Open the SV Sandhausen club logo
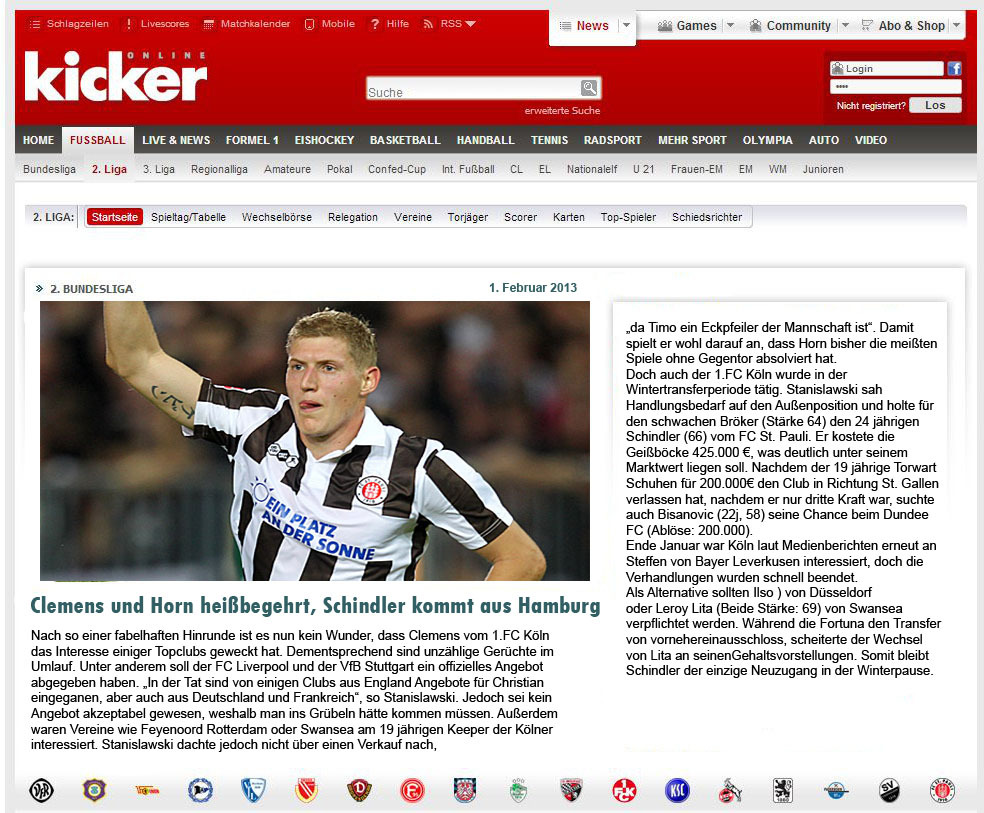The image size is (984, 813). coord(889,790)
